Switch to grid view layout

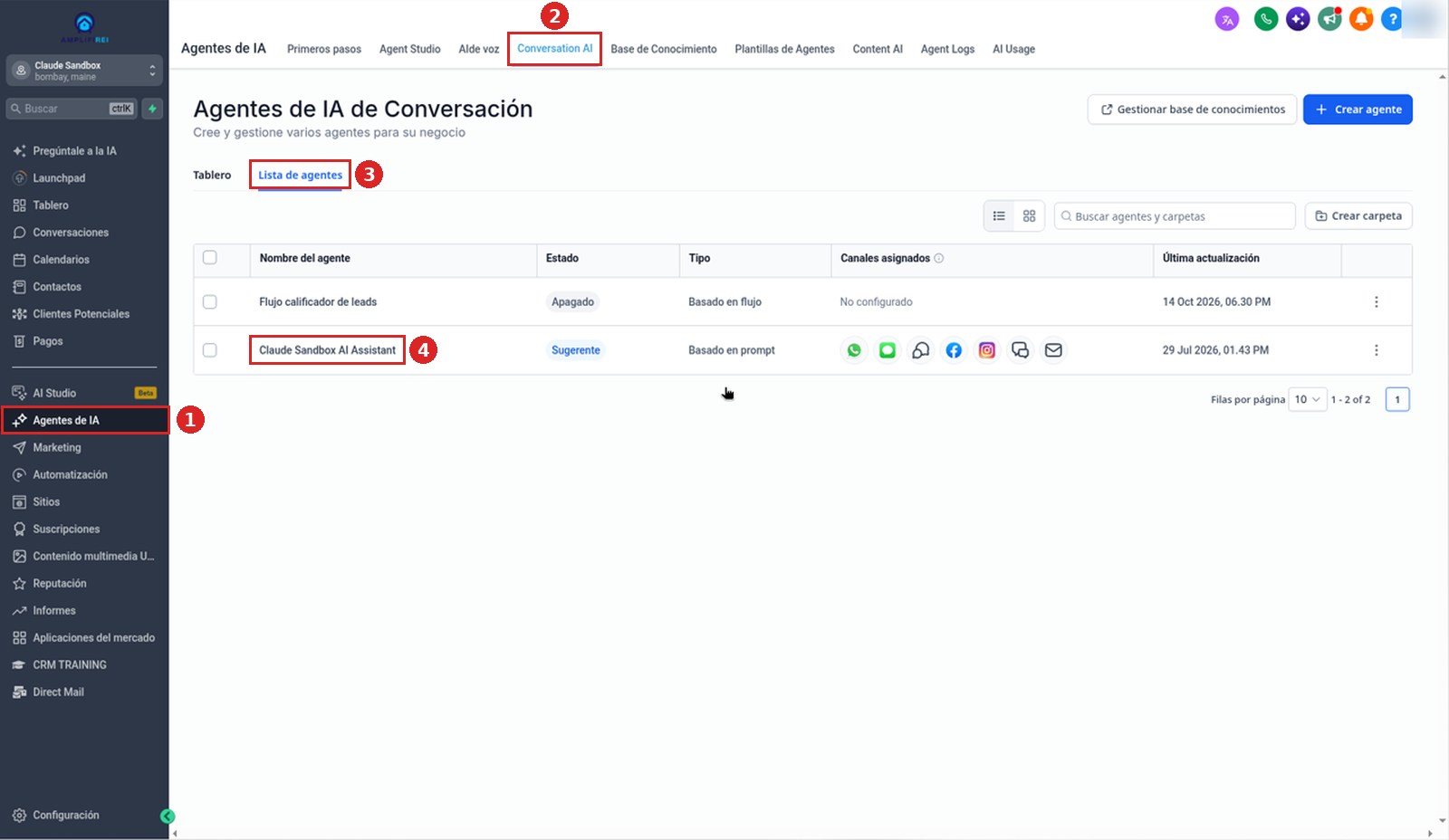point(1029,216)
